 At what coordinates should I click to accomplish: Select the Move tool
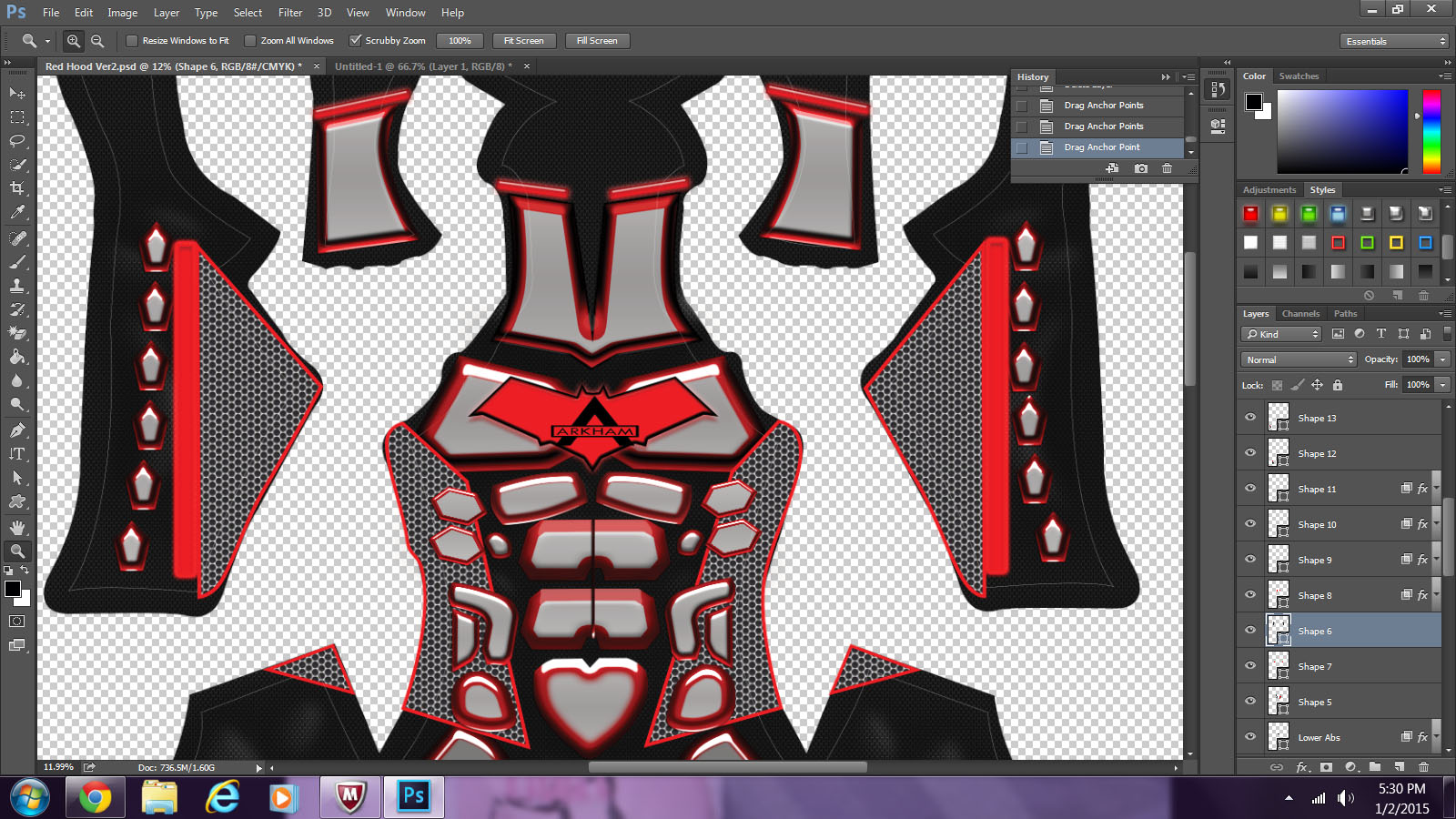[x=17, y=94]
